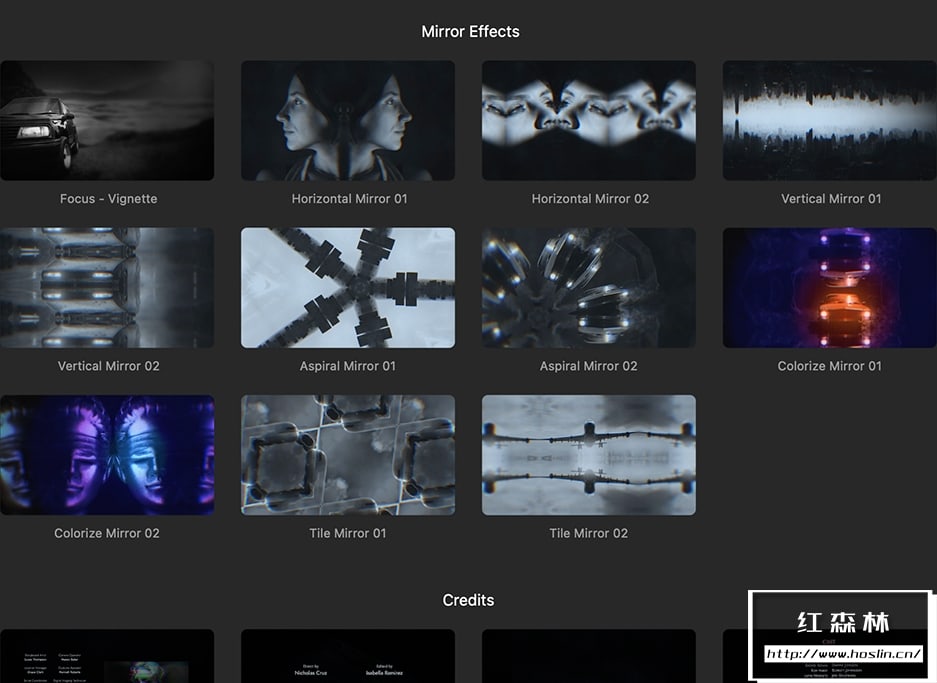
Task: Click the "Vertical Mirror 02" text label
Action: (x=109, y=366)
